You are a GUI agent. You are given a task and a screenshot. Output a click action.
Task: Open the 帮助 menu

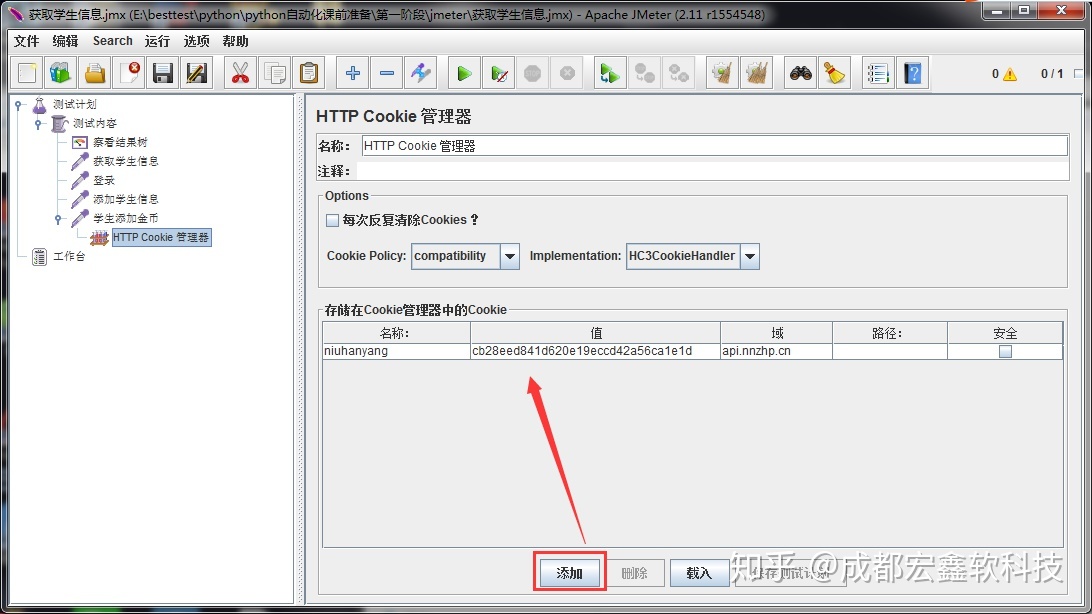coord(235,41)
